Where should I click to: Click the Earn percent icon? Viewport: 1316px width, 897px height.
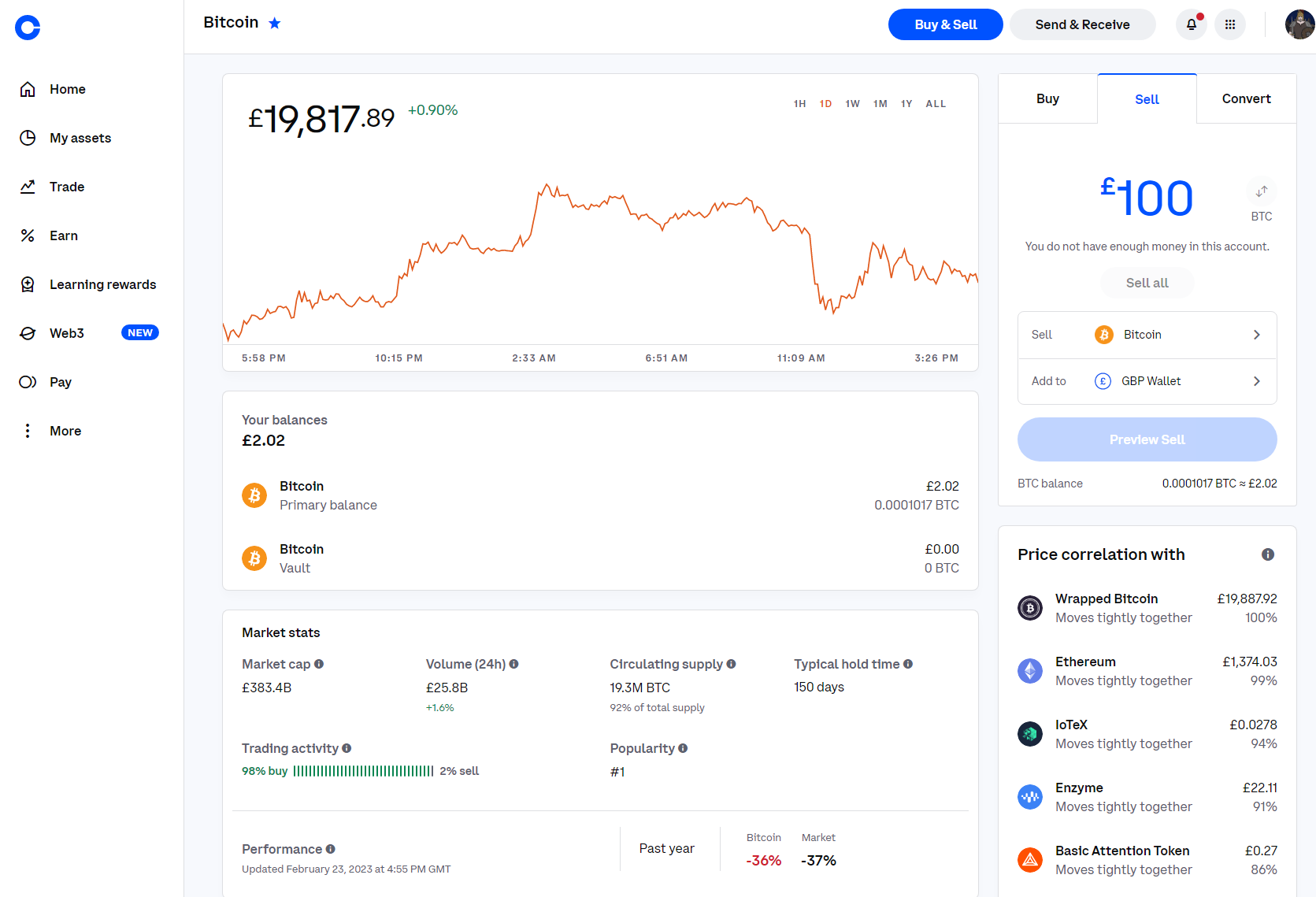pos(28,235)
